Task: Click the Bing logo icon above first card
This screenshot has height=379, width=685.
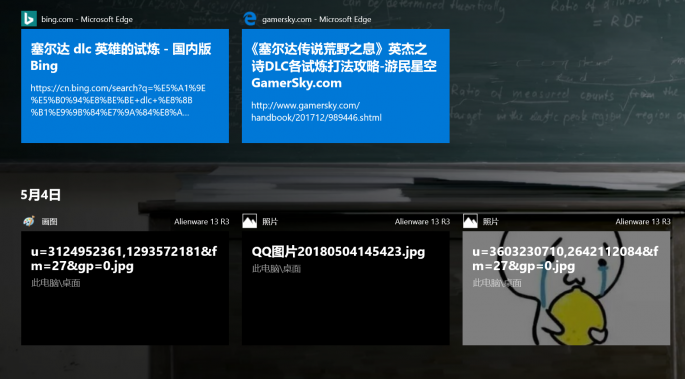Action: 29,19
